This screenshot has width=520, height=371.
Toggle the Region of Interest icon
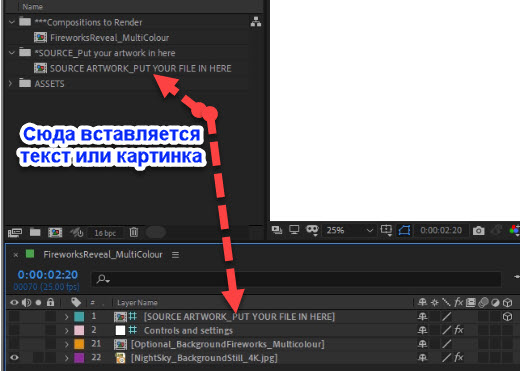click(x=404, y=230)
